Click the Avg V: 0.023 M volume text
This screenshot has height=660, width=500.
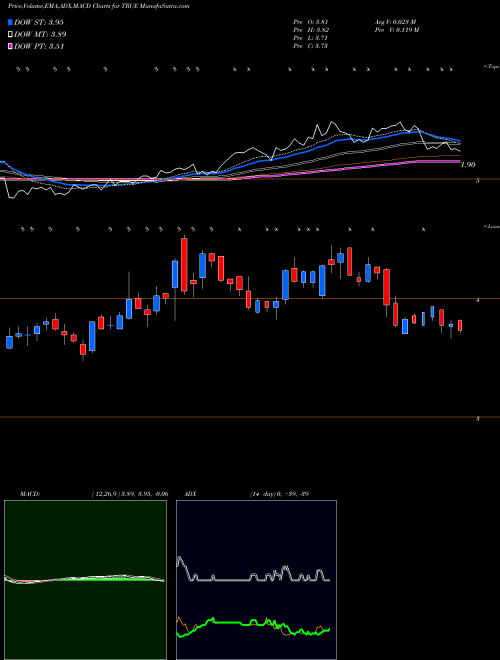pyautogui.click(x=395, y=22)
